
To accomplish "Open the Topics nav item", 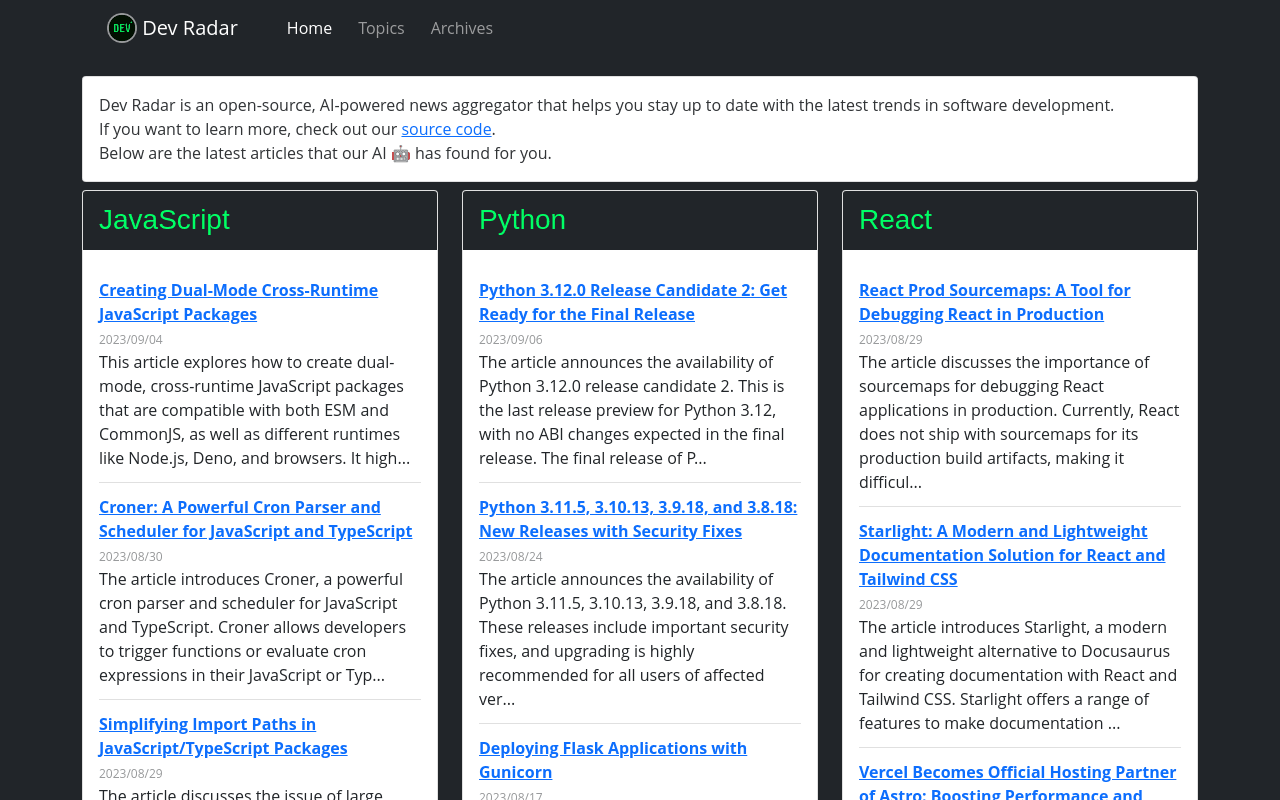I will [381, 28].
